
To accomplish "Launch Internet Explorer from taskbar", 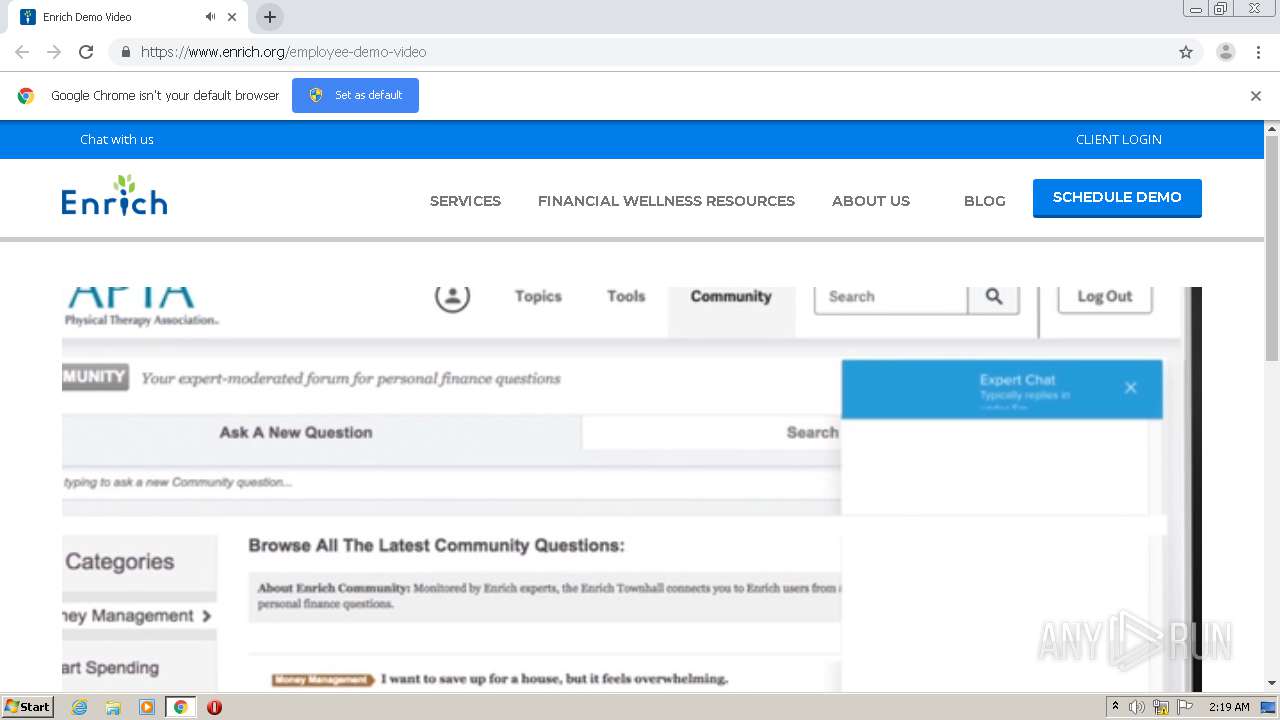I will pos(80,707).
